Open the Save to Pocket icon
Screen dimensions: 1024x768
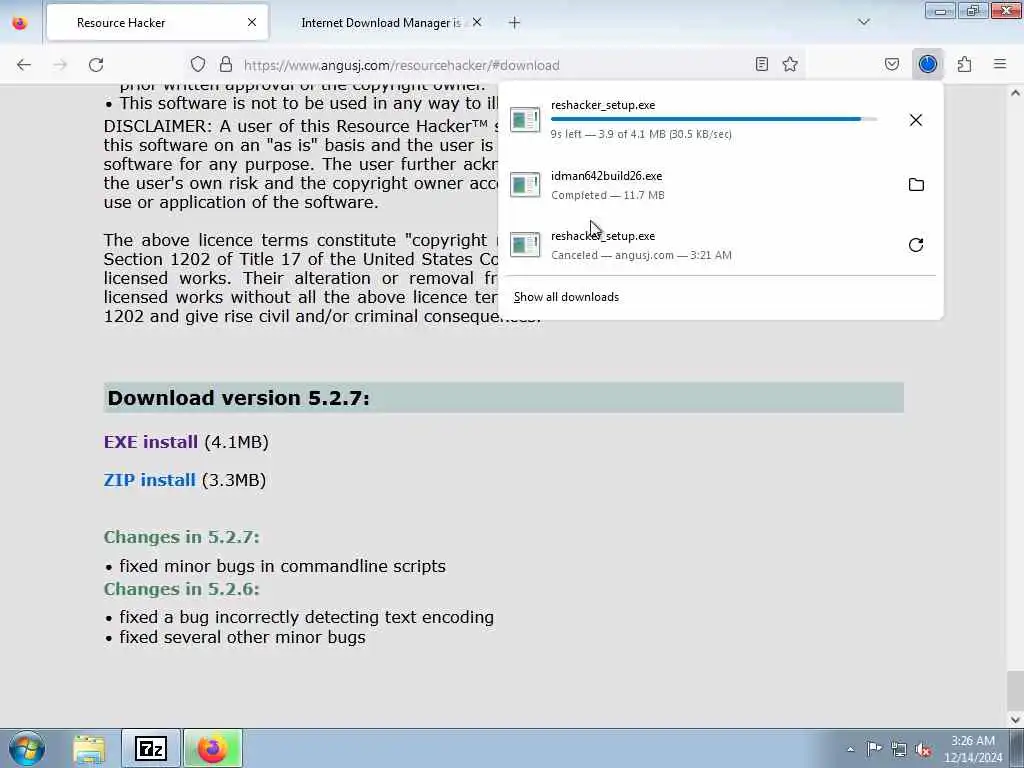892,64
